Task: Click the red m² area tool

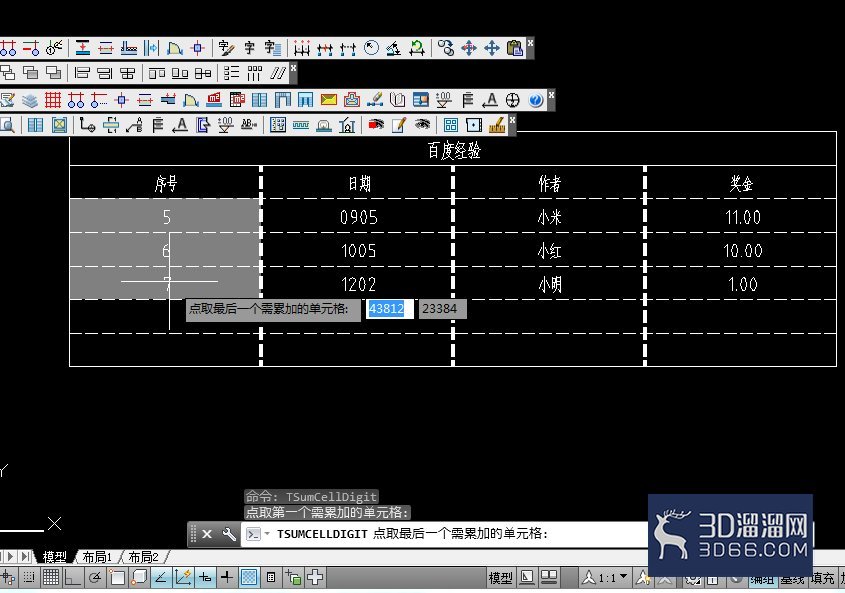Action: click(214, 100)
